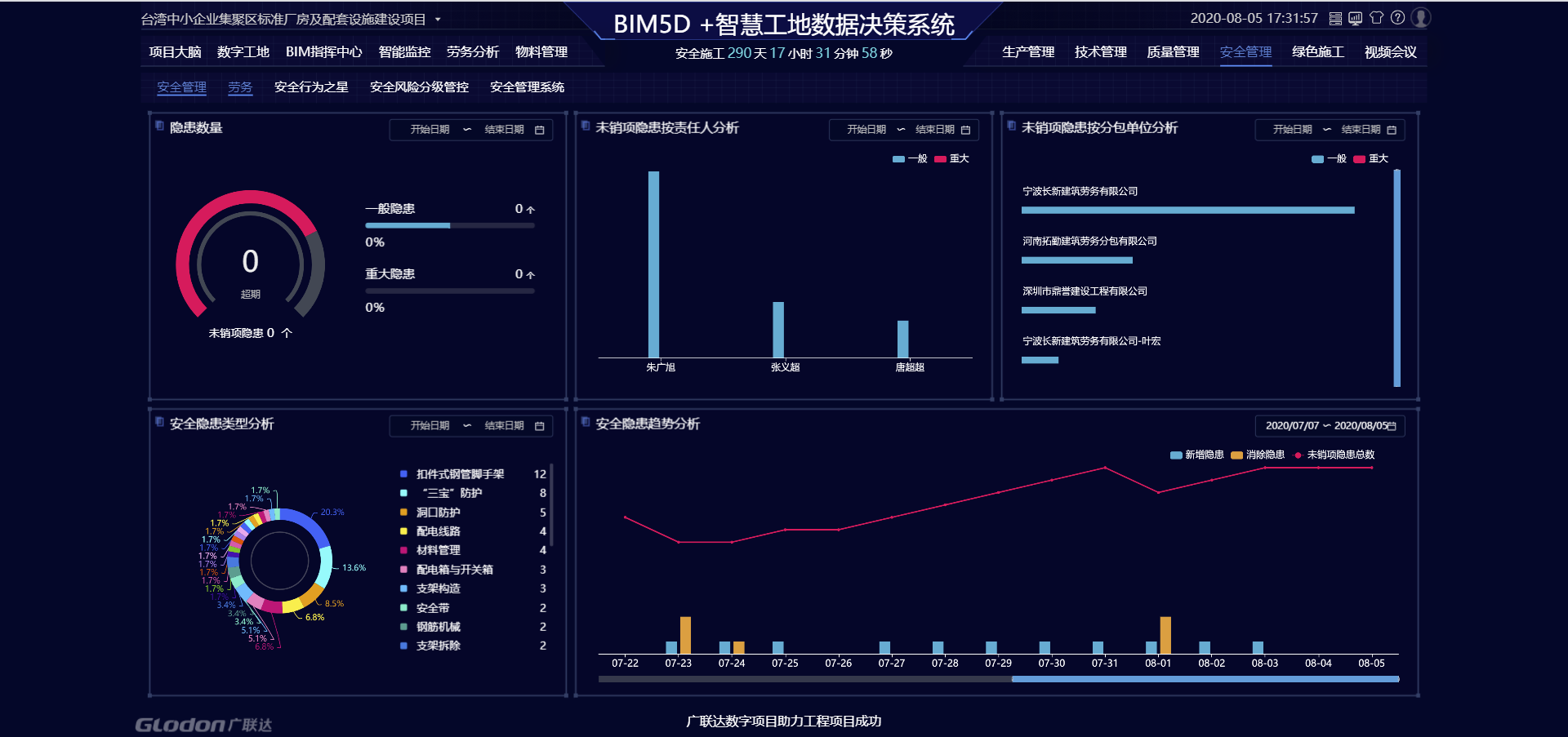
Task: Click calendar icon in 未销项隐患按责任人分析 date range
Action: point(965,130)
